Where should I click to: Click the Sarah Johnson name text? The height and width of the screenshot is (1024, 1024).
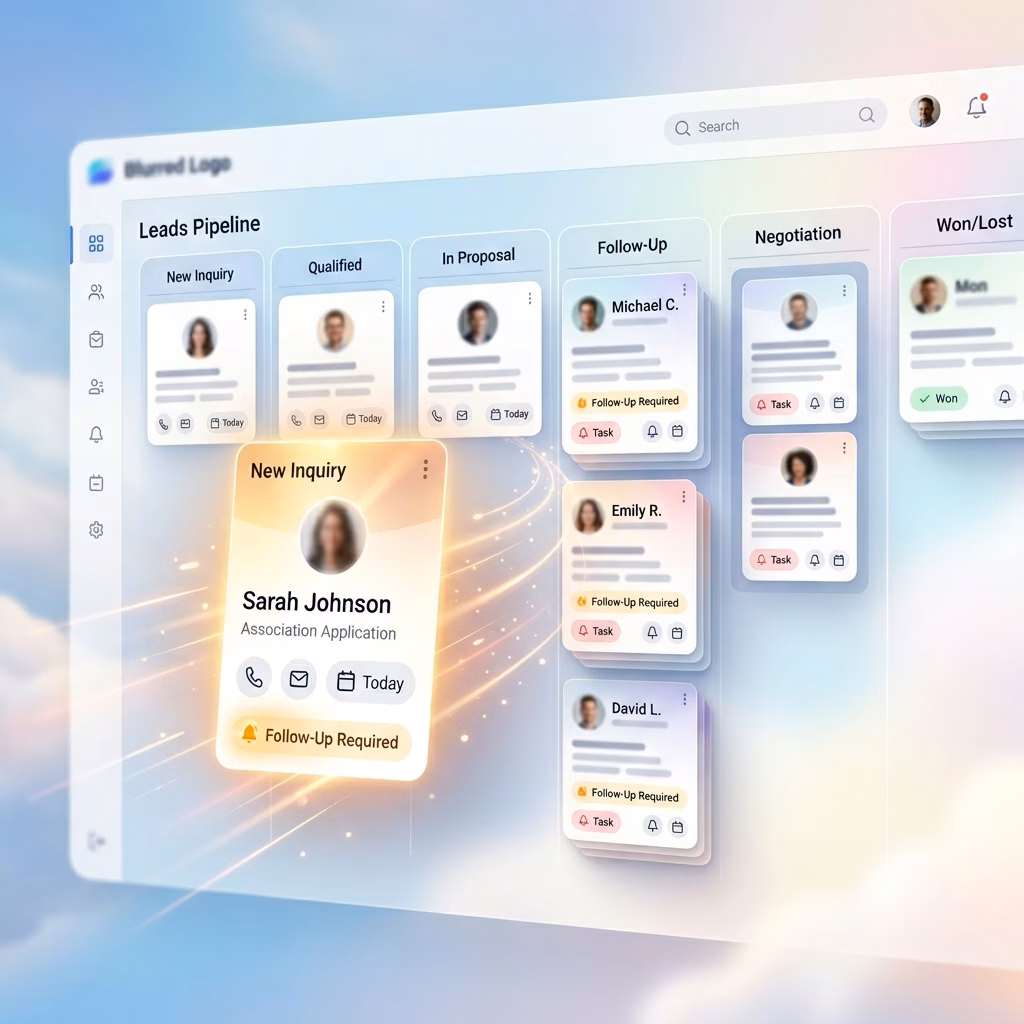pyautogui.click(x=317, y=602)
